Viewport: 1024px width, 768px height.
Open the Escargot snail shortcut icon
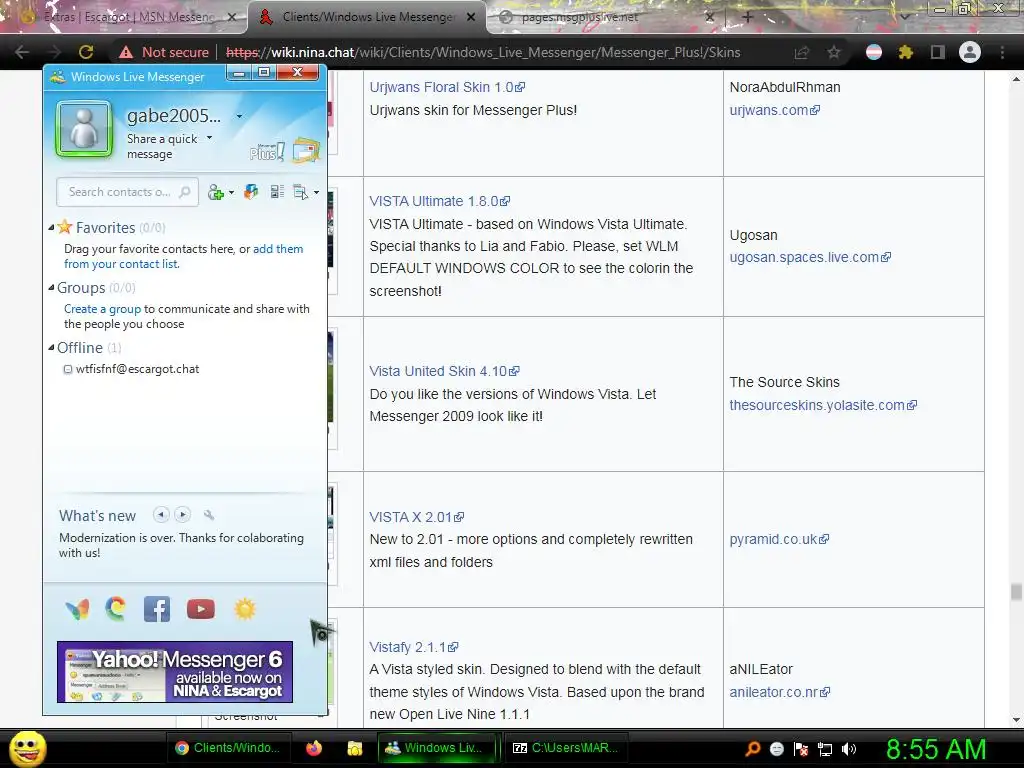[x=116, y=609]
